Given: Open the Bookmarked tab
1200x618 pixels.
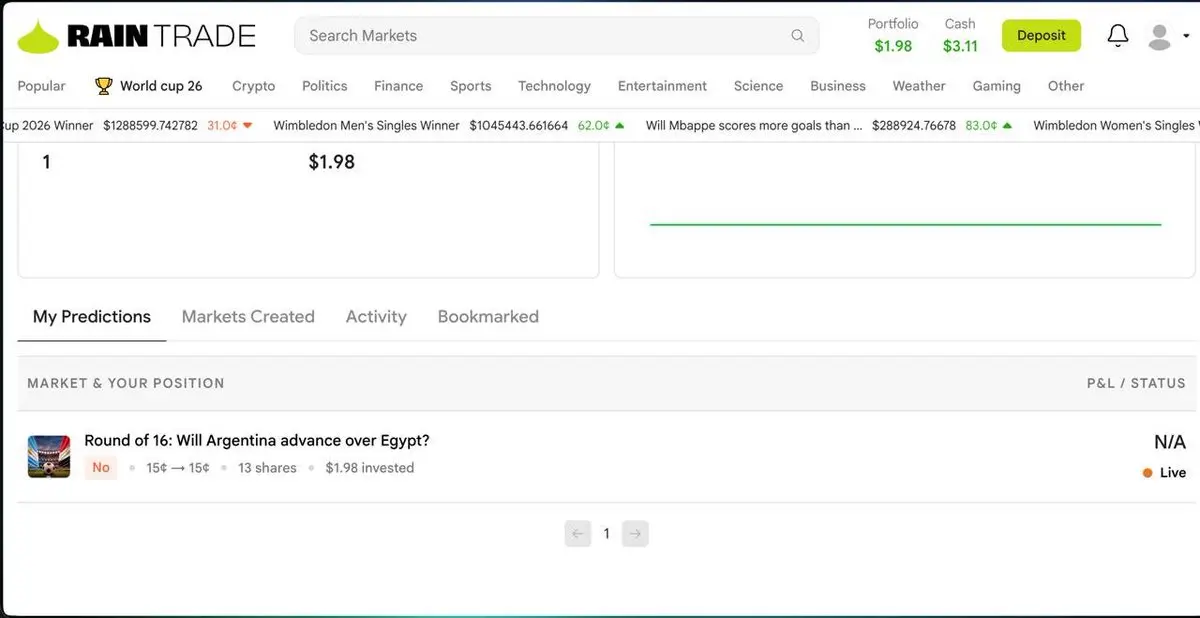Looking at the screenshot, I should [x=488, y=317].
